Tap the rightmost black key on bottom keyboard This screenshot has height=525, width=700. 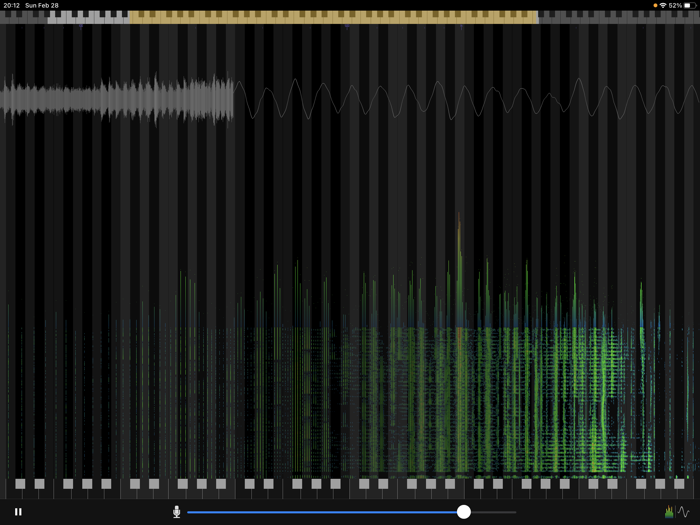[679, 484]
